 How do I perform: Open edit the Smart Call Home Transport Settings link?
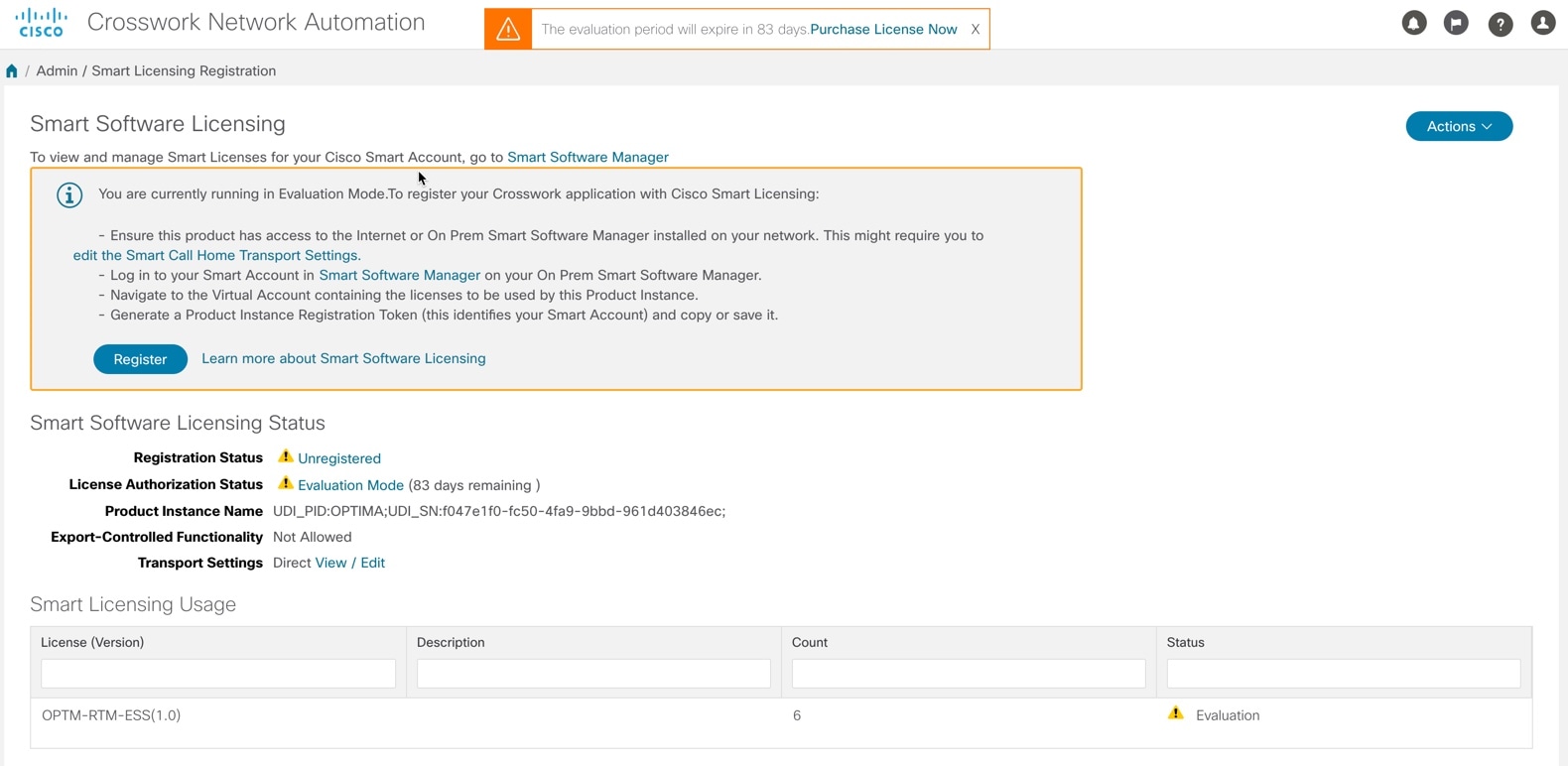click(215, 255)
